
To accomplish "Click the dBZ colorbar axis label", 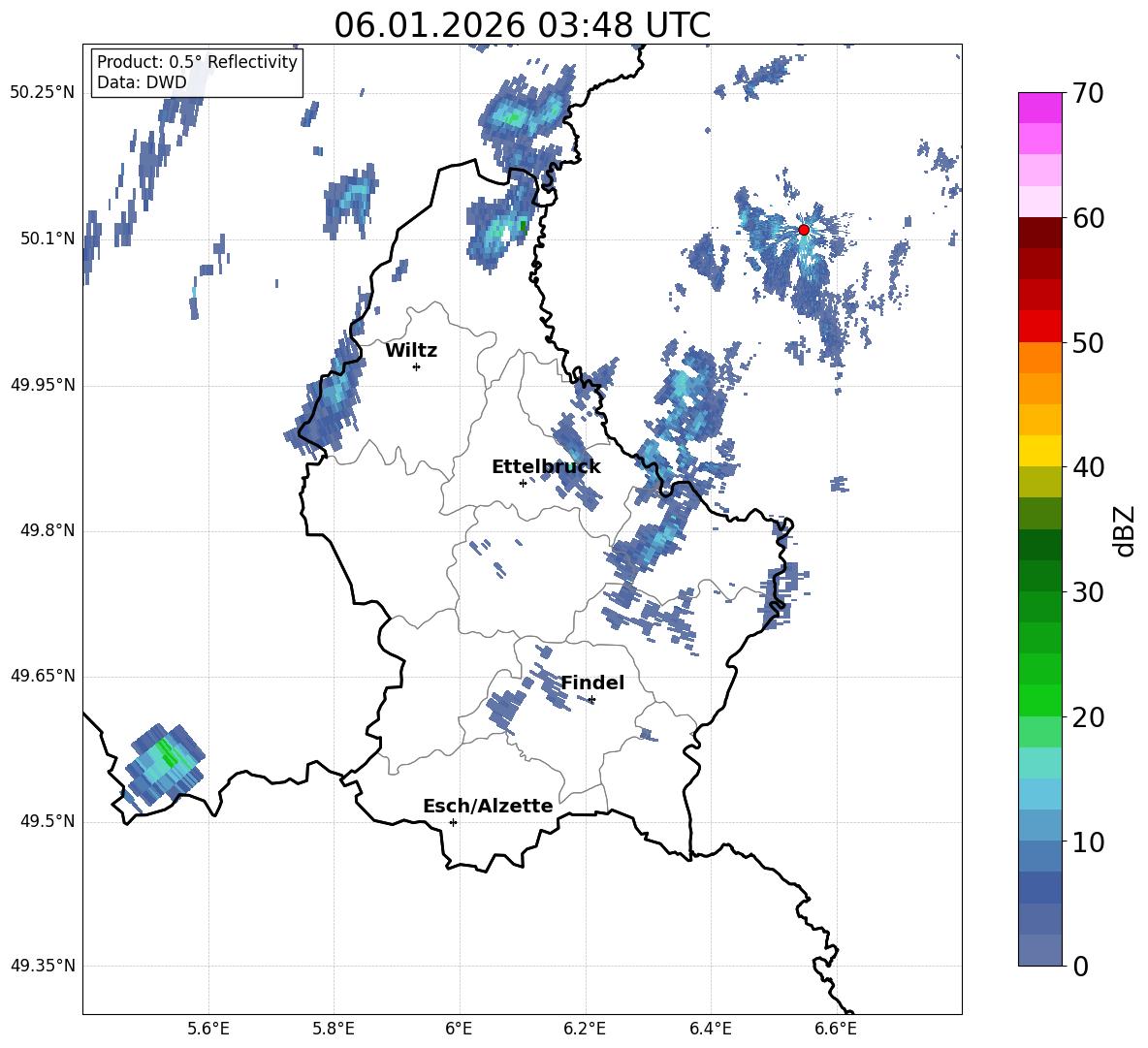I will pyautogui.click(x=1123, y=530).
